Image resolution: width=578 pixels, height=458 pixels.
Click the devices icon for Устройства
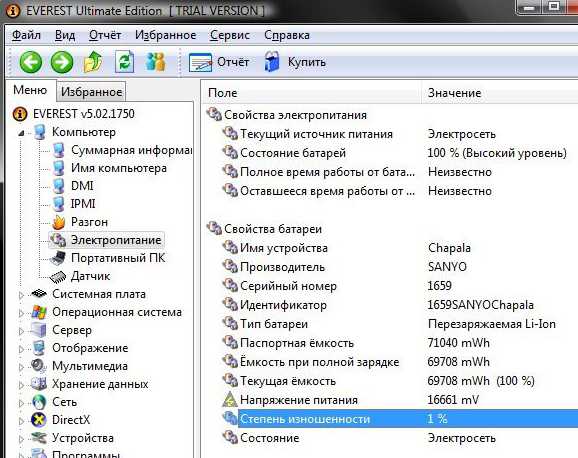39,438
